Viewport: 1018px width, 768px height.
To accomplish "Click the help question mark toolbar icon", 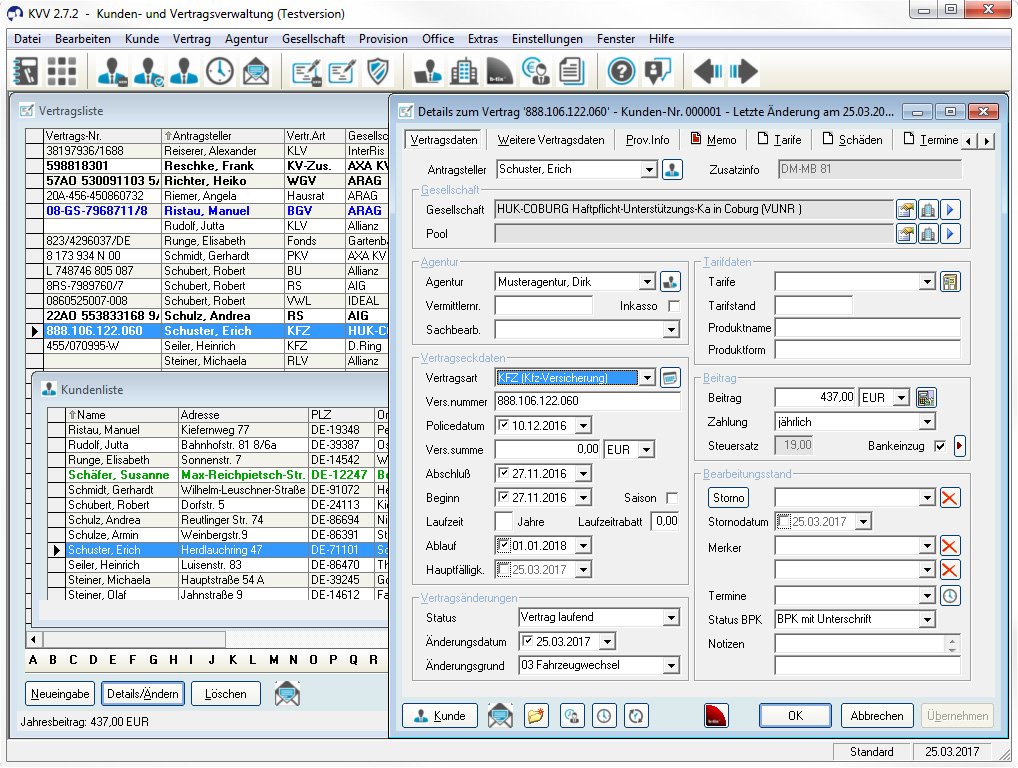I will pos(621,71).
